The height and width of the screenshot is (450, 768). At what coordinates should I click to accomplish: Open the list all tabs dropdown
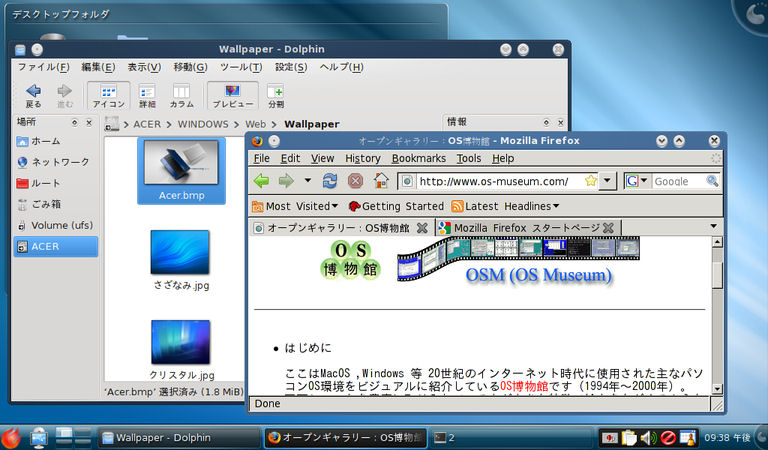coord(713,226)
